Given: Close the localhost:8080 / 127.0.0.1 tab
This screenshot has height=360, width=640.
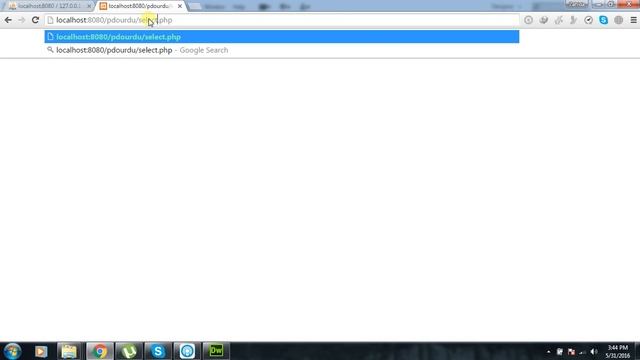Looking at the screenshot, I should point(89,6).
